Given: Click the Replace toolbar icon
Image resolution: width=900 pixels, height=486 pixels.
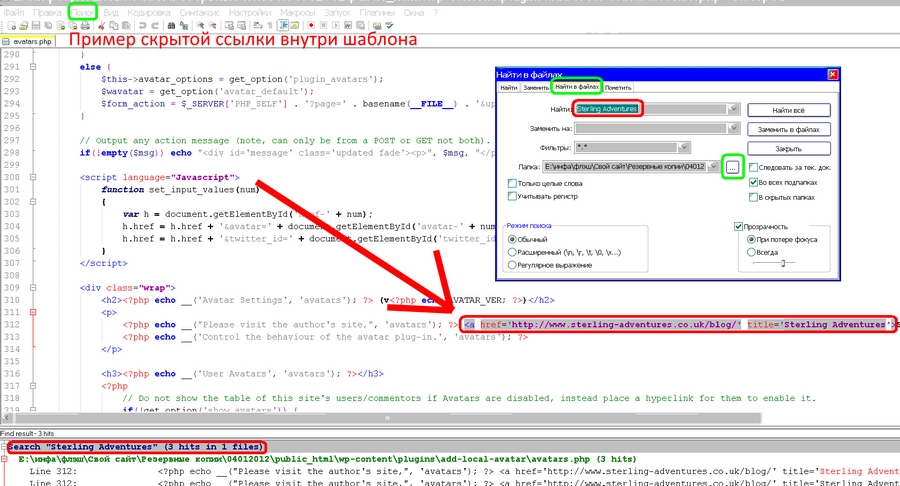Looking at the screenshot, I should 184,26.
